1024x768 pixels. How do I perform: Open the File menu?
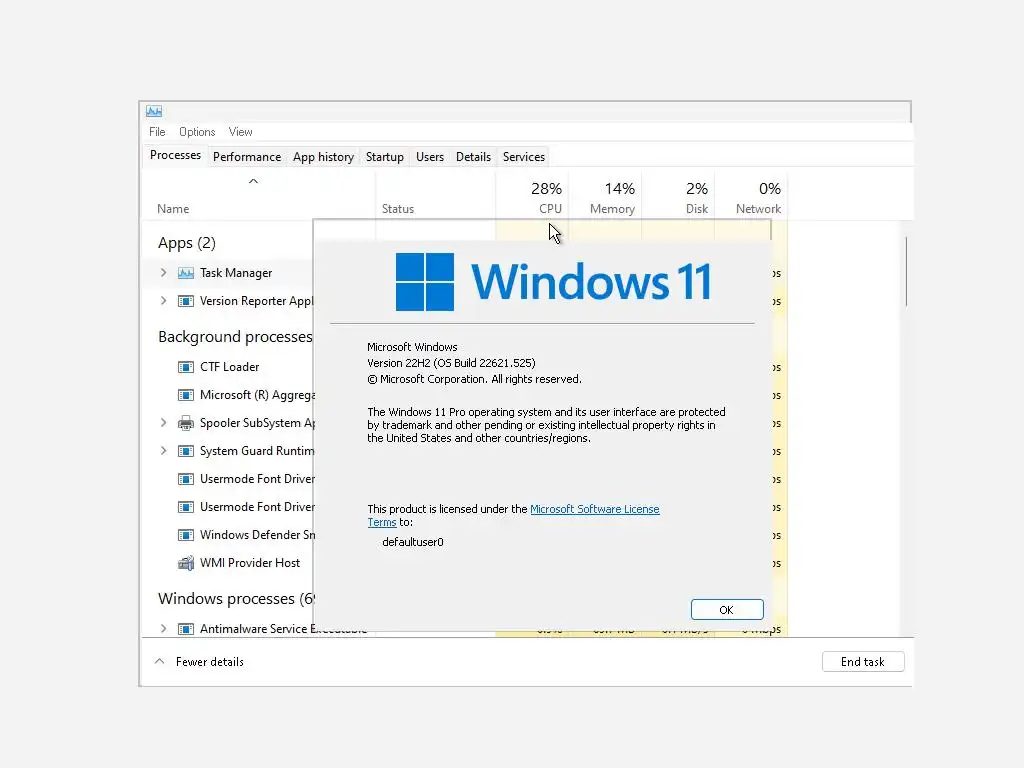coord(157,132)
